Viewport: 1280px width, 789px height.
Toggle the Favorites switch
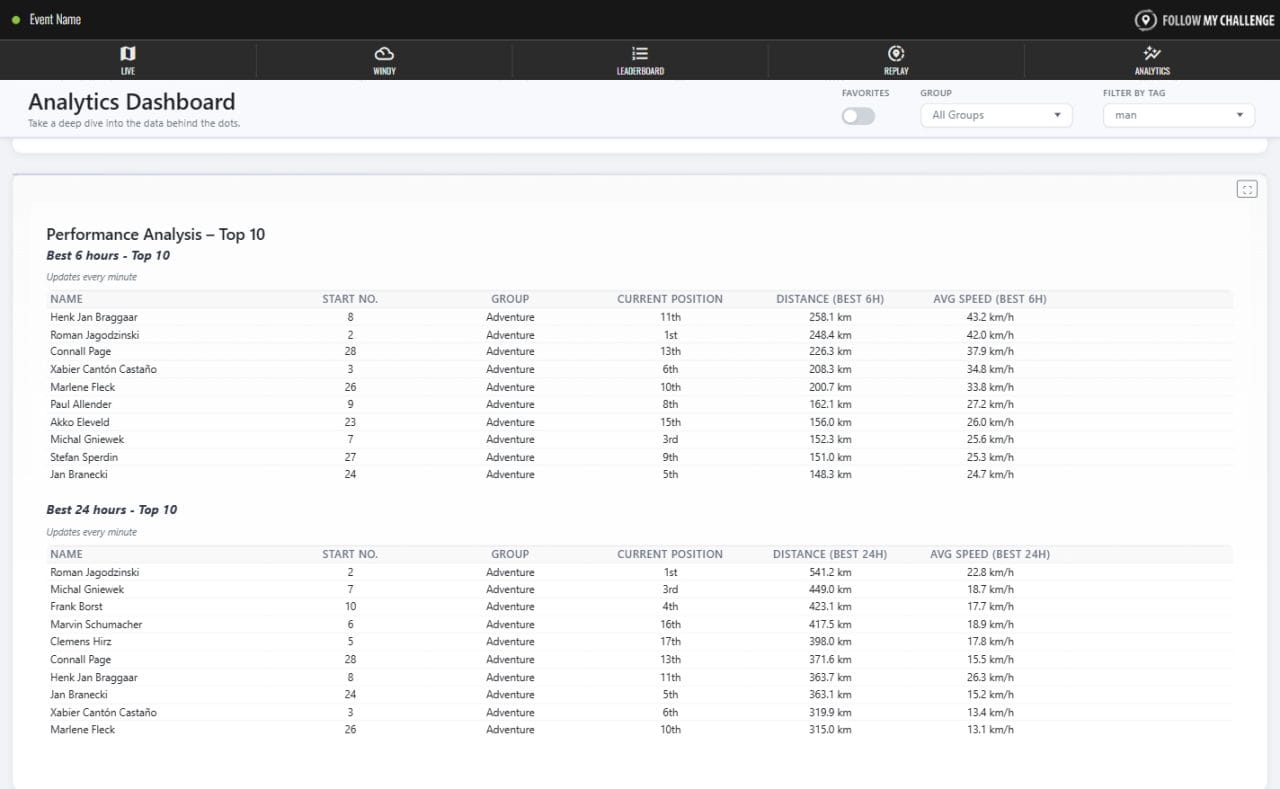858,116
